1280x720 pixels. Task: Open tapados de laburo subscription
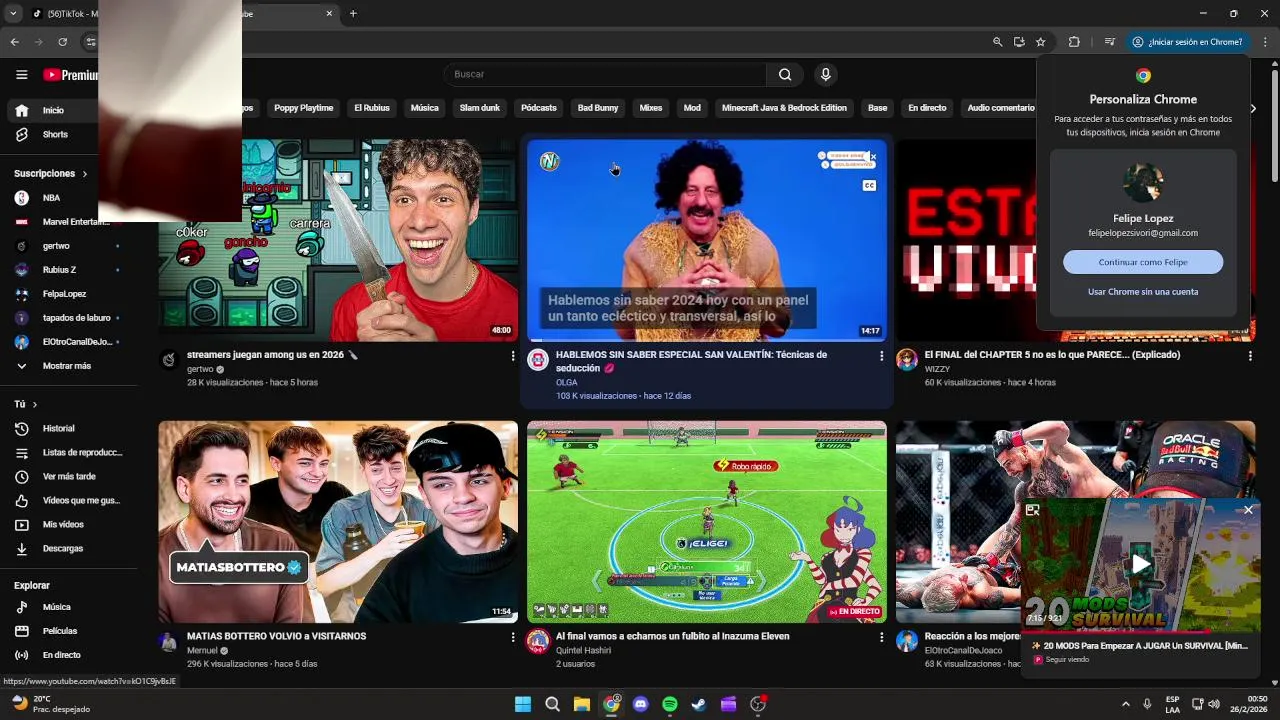[68, 318]
